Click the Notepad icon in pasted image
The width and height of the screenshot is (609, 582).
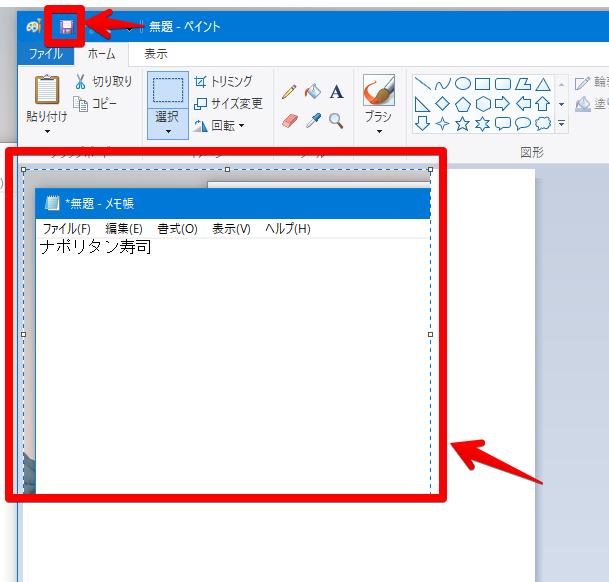(x=52, y=203)
